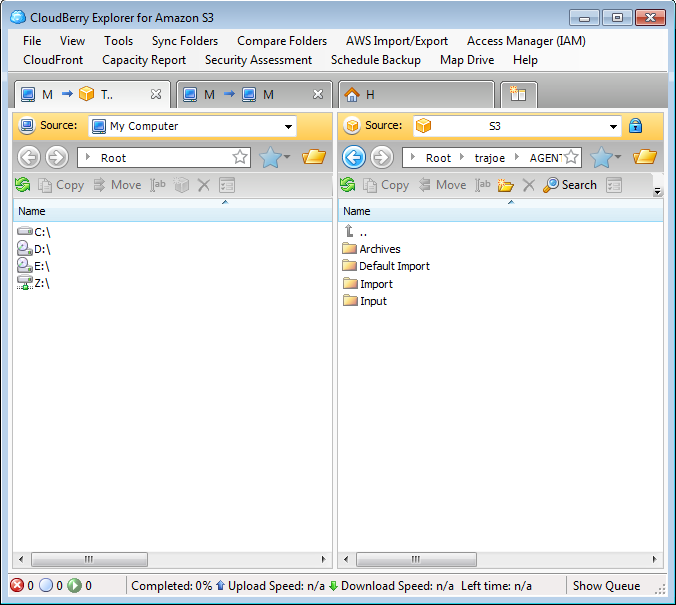Go forward in the S3 pane
Image resolution: width=676 pixels, height=605 pixels.
(382, 157)
